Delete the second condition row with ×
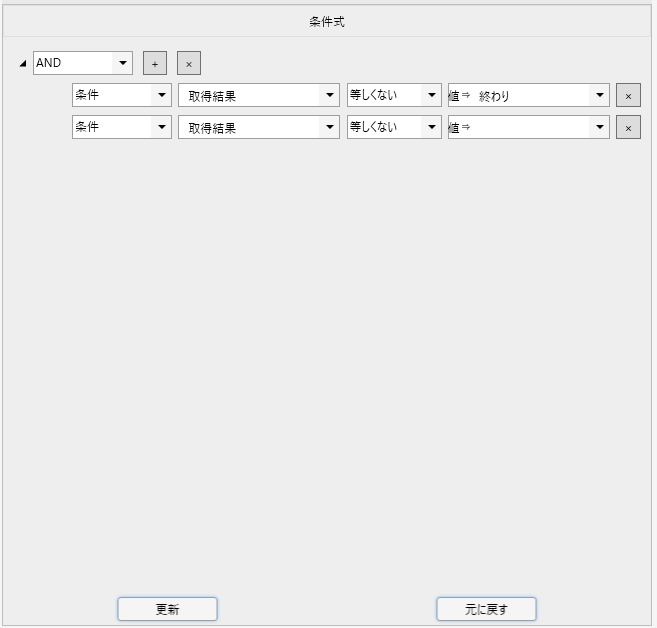This screenshot has width=657, height=628. click(x=628, y=128)
